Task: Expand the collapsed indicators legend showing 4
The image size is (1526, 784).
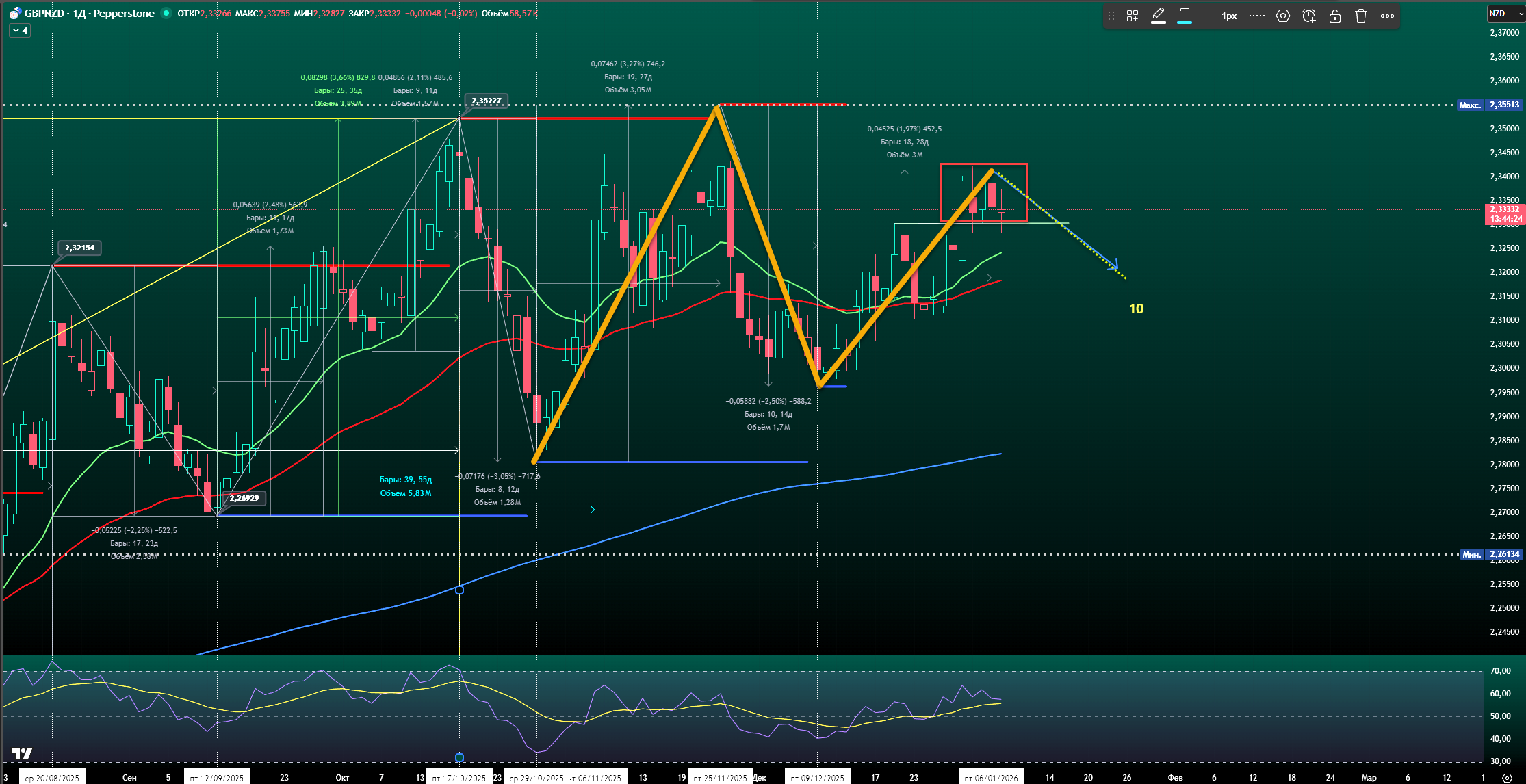Action: click(20, 31)
